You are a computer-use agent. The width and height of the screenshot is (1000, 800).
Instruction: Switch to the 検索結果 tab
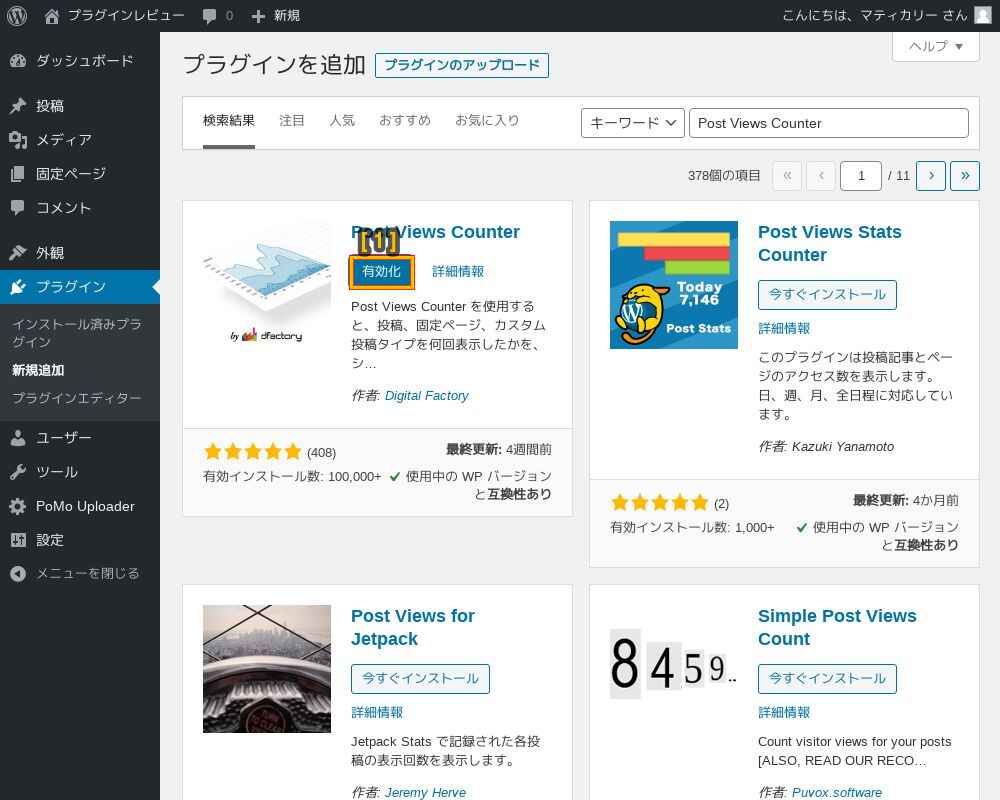click(x=229, y=121)
